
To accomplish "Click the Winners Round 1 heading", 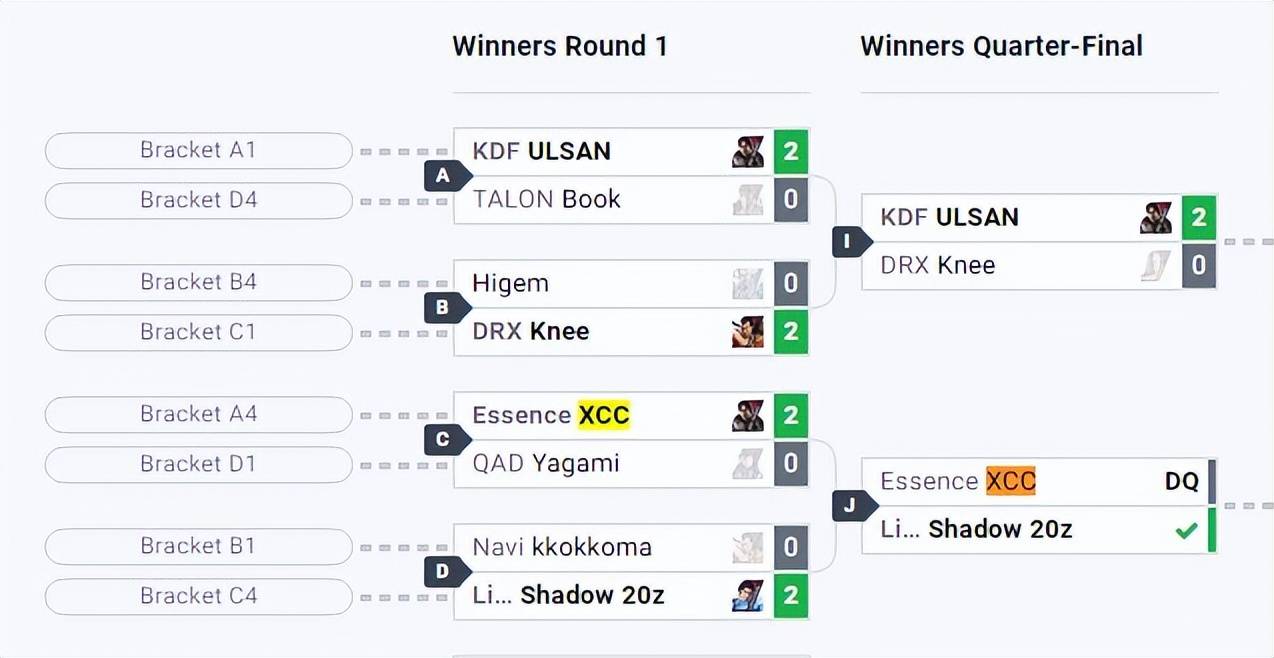I will [560, 47].
